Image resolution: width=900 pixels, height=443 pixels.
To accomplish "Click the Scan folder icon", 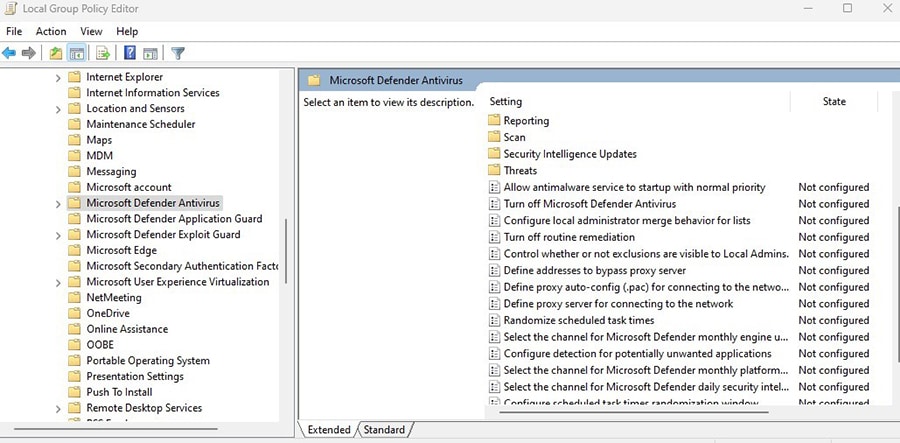I will coord(494,137).
